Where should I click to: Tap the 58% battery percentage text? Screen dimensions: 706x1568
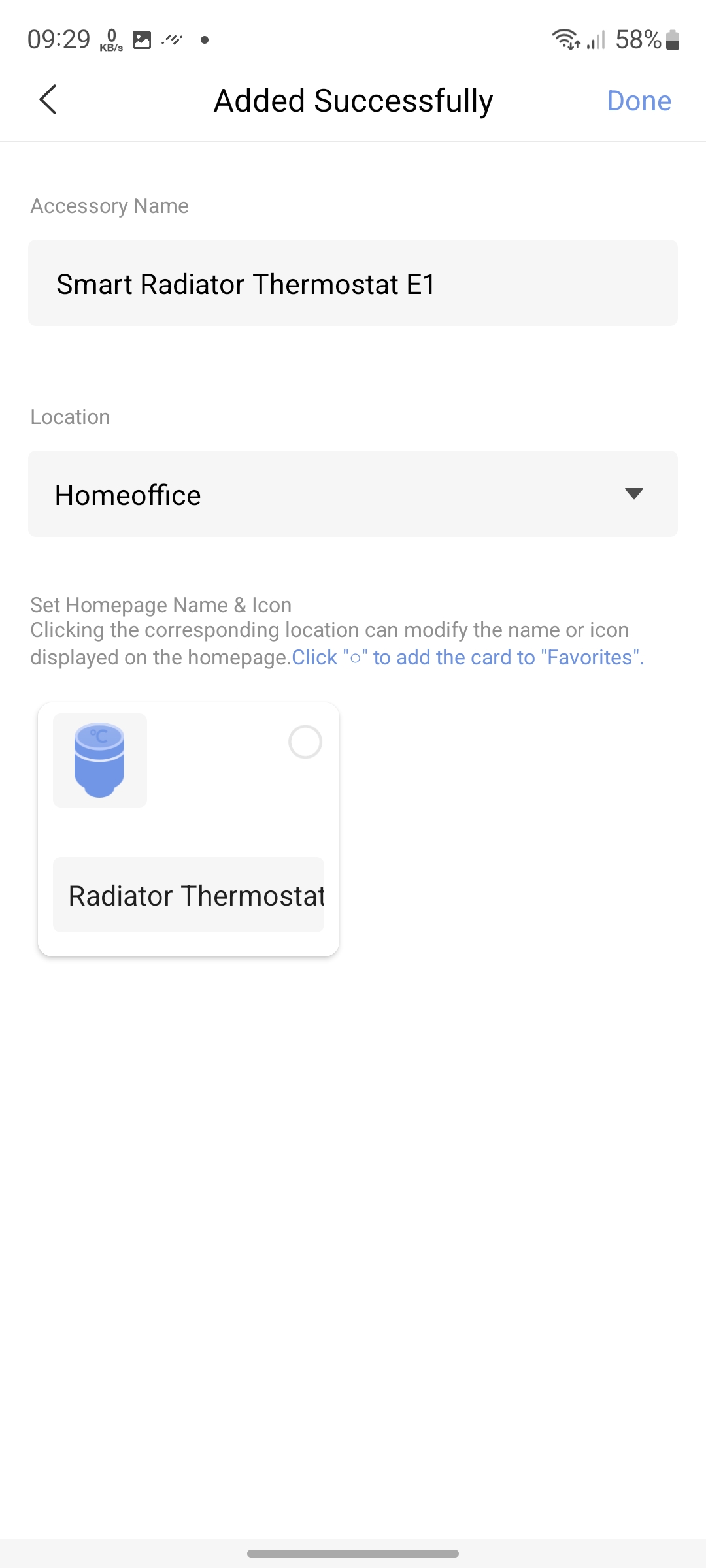tap(638, 40)
